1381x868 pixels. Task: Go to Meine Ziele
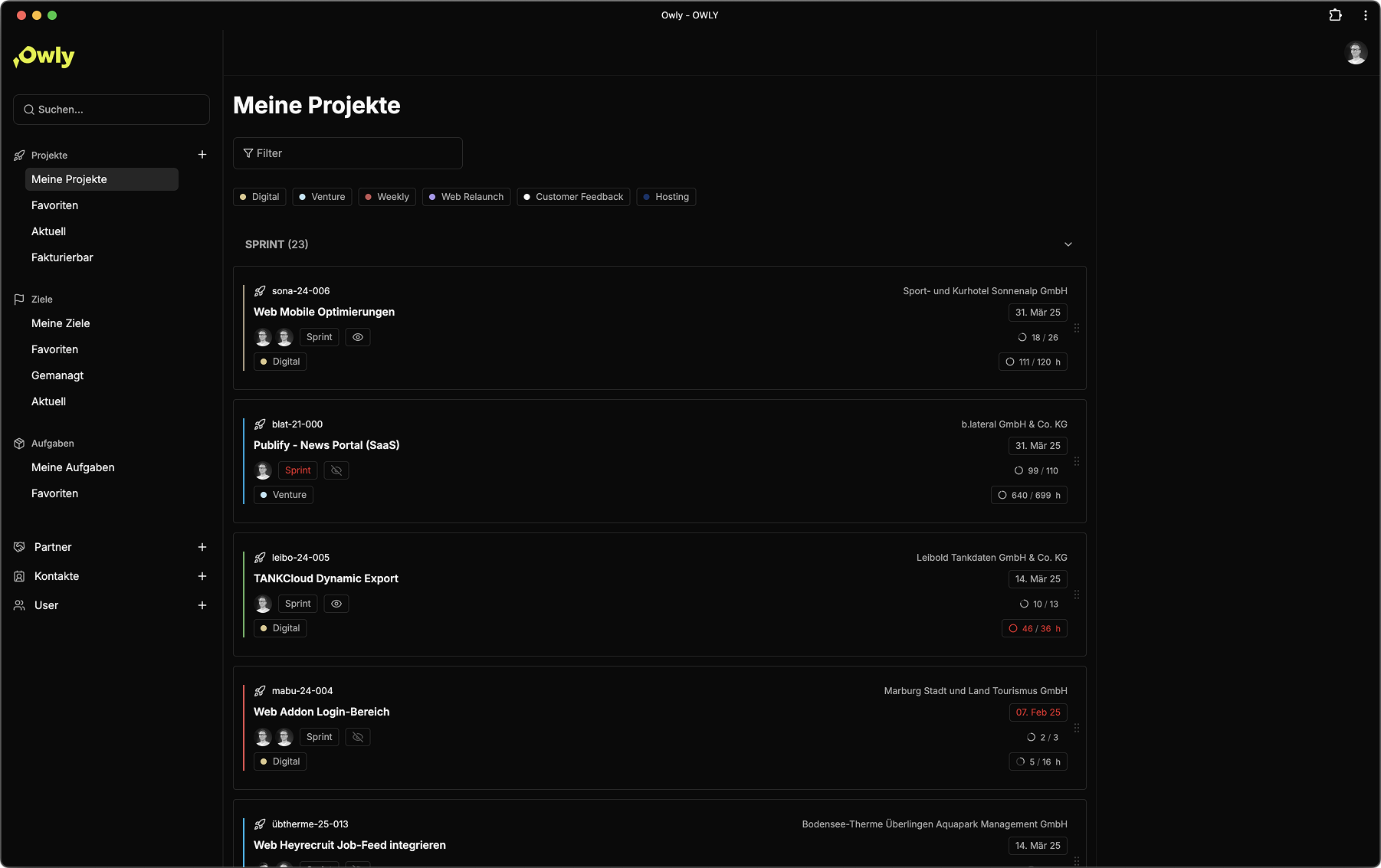click(x=61, y=323)
